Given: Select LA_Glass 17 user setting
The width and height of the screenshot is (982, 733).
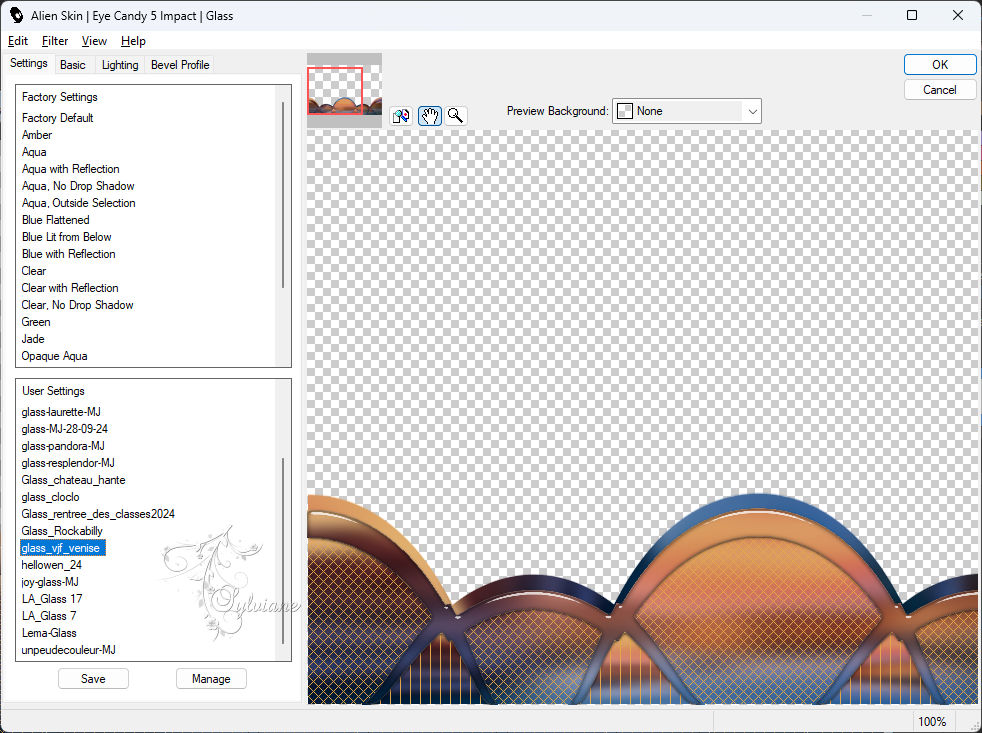Looking at the screenshot, I should tap(52, 598).
